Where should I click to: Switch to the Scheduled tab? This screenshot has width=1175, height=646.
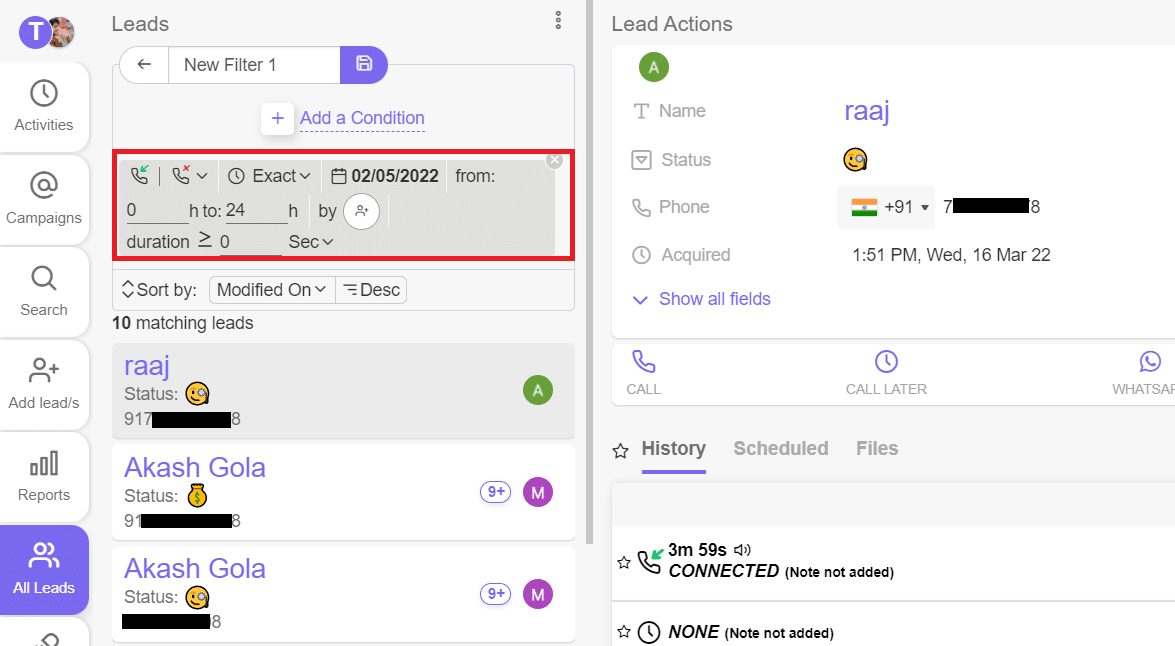coord(780,449)
